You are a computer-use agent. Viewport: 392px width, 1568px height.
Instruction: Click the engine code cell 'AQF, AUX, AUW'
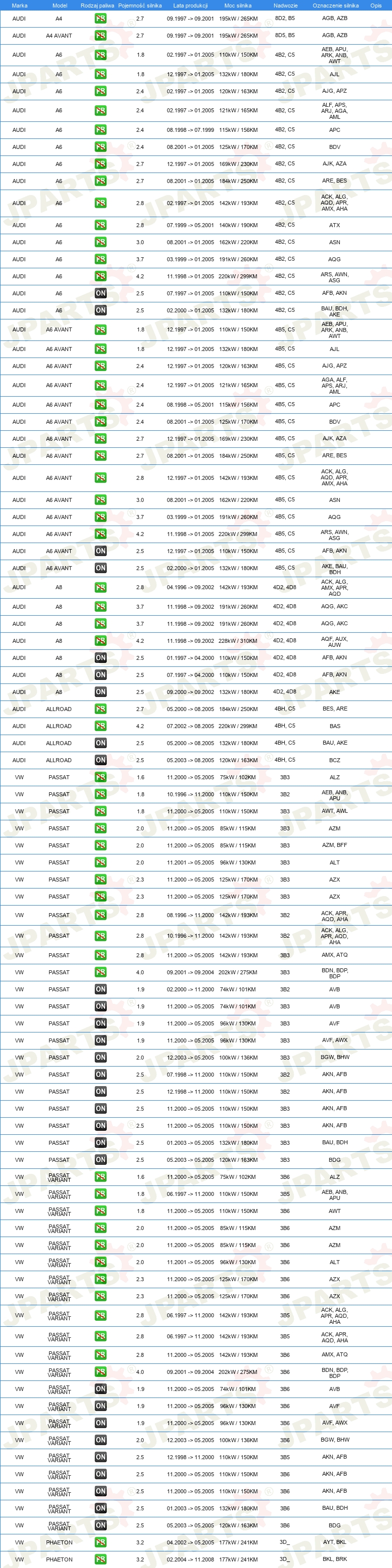[335, 641]
